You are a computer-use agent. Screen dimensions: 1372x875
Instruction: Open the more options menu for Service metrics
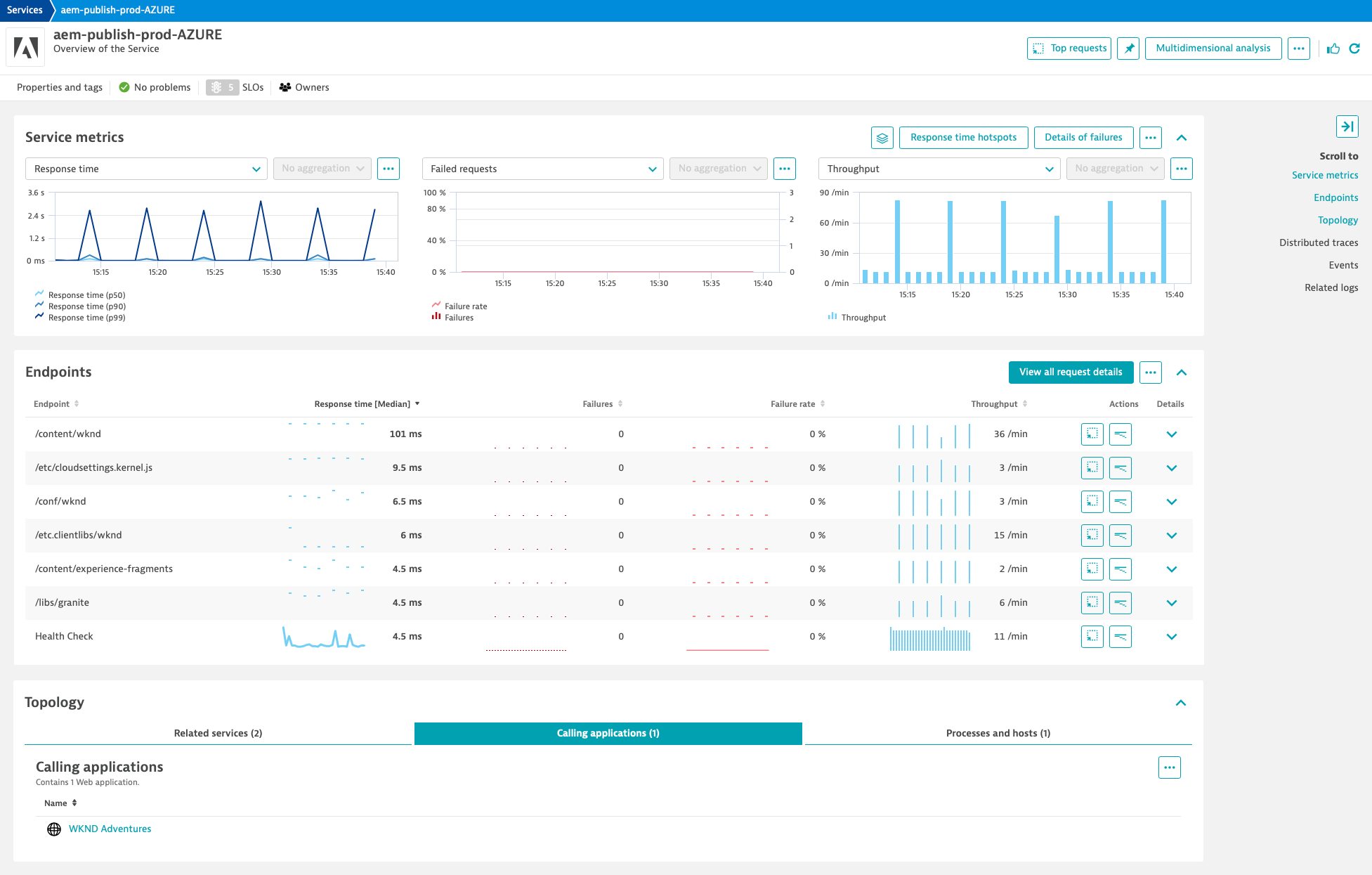click(x=1150, y=138)
